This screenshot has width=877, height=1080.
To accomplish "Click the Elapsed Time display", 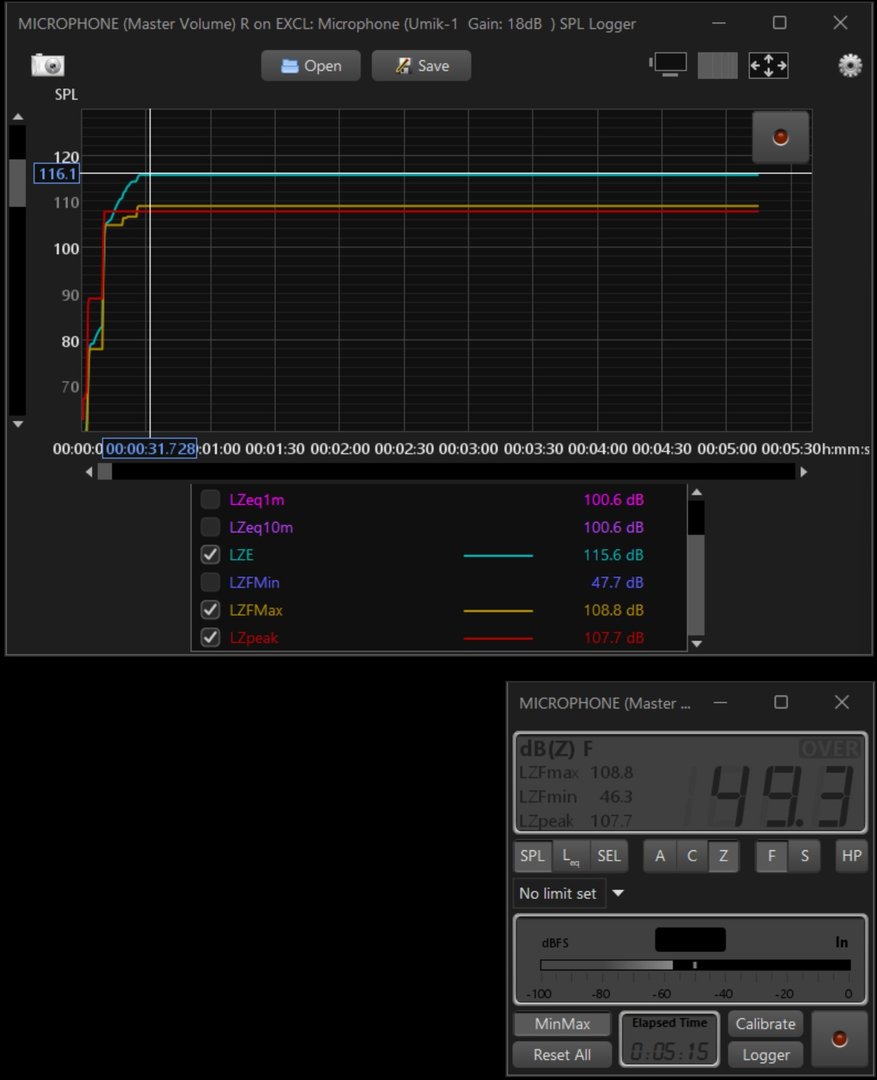I will (669, 1039).
